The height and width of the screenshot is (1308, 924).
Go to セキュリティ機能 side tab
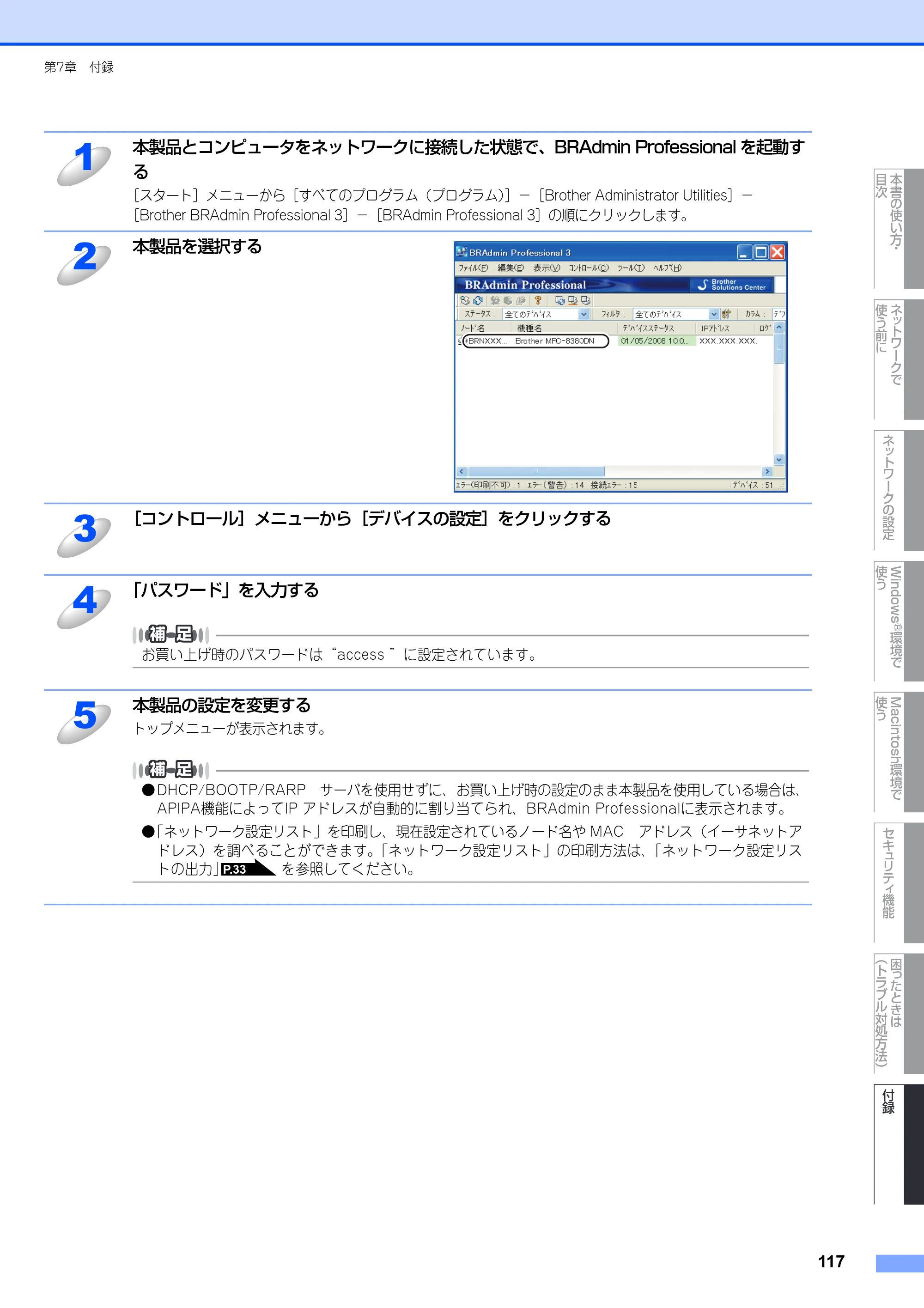[x=899, y=882]
